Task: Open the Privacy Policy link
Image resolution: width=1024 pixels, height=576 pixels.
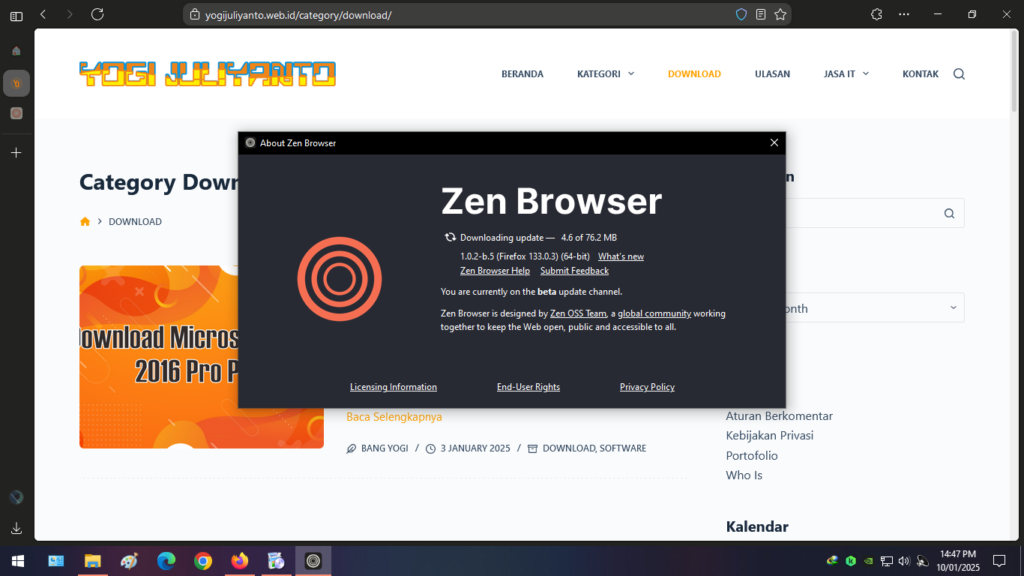Action: tap(647, 387)
